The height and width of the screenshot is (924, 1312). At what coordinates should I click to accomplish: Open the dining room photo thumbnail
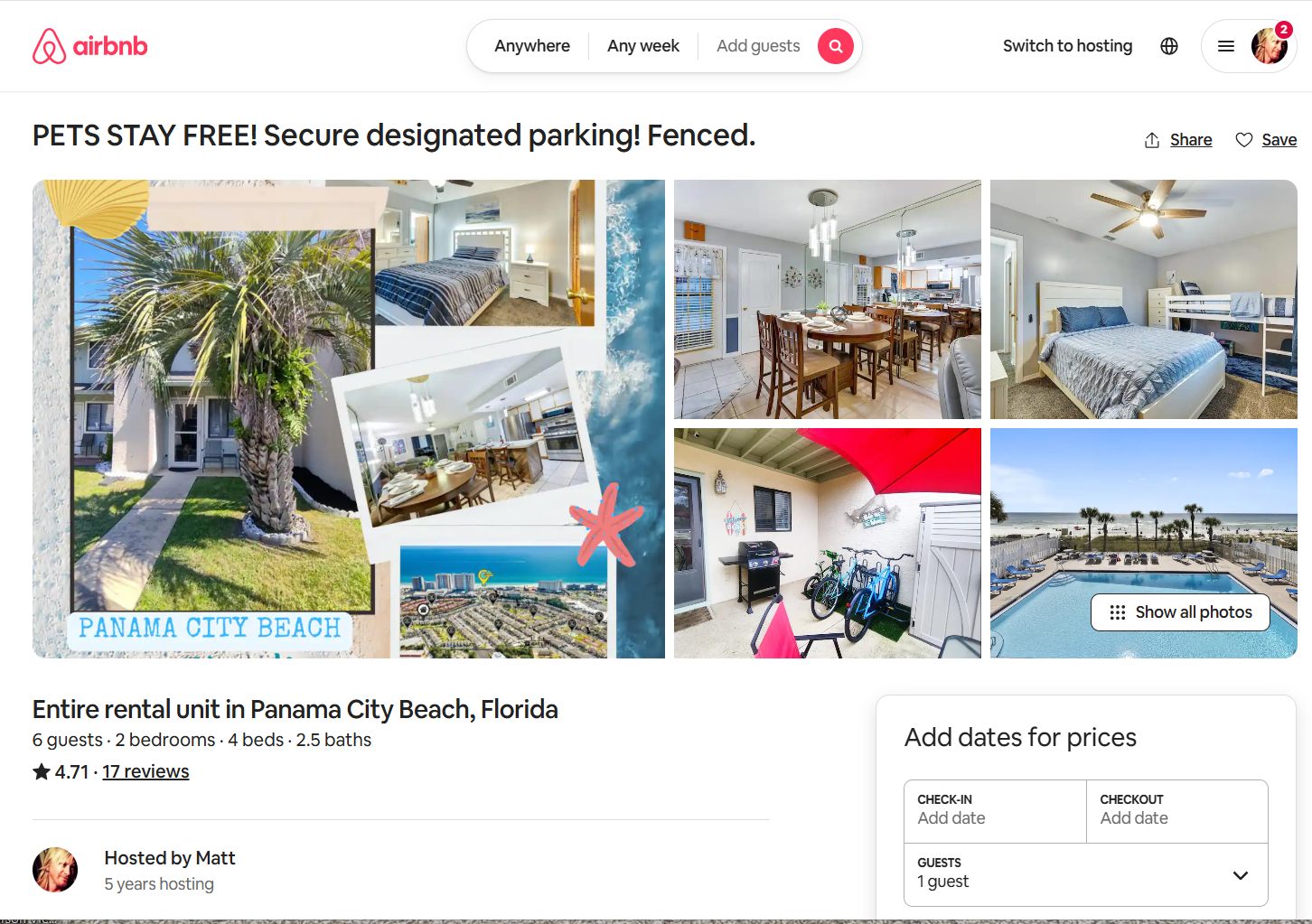click(x=828, y=299)
